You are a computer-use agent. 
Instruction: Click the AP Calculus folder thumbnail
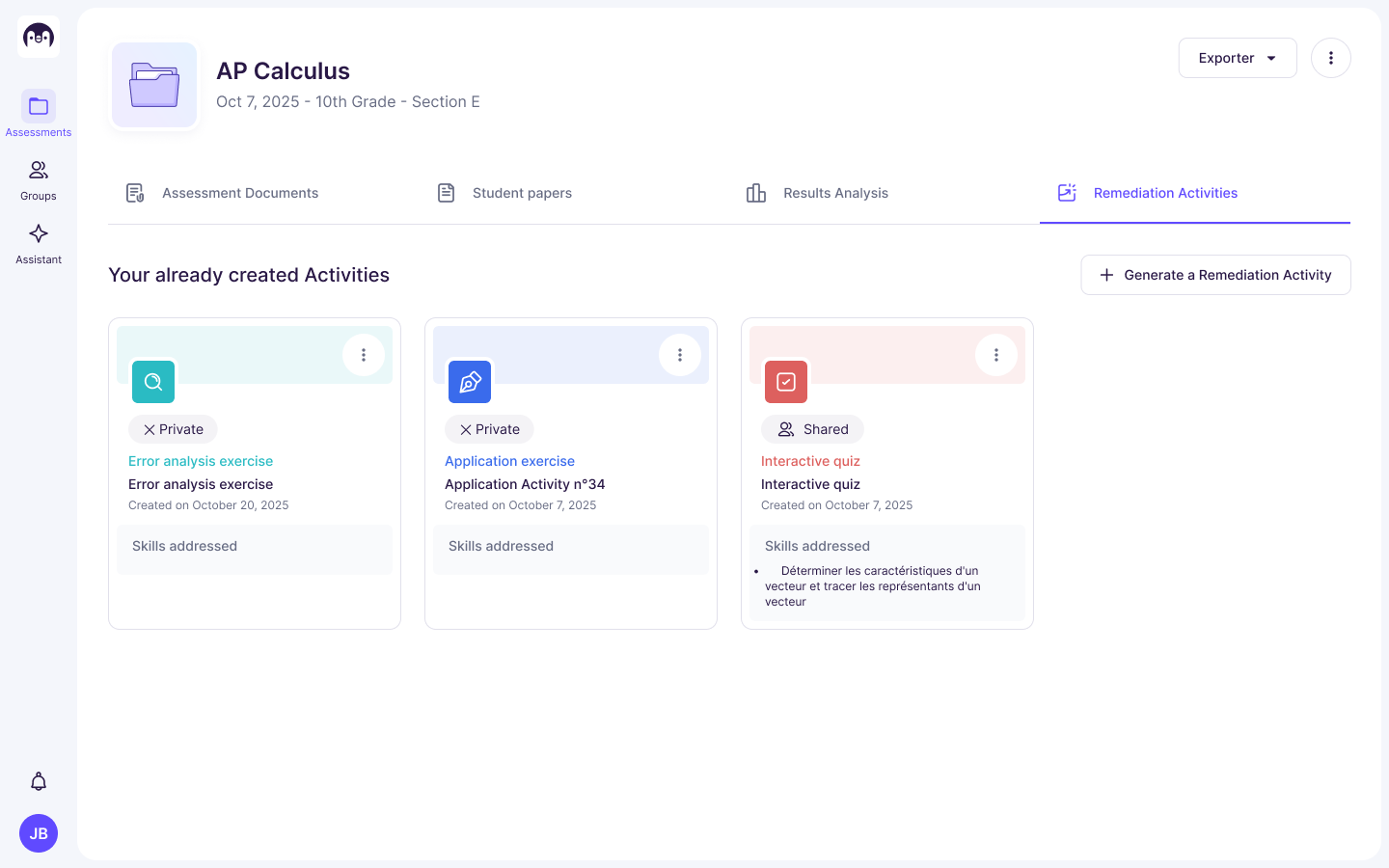154,85
